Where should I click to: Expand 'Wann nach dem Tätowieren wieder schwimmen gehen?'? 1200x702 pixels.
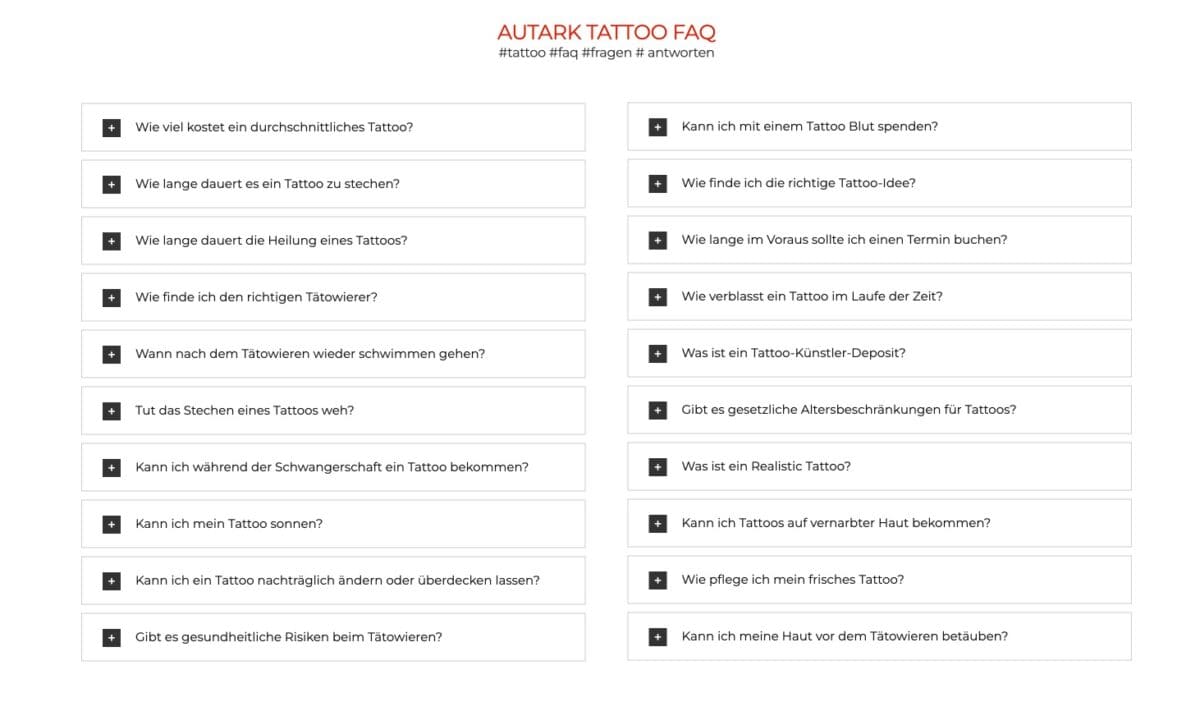pyautogui.click(x=333, y=354)
